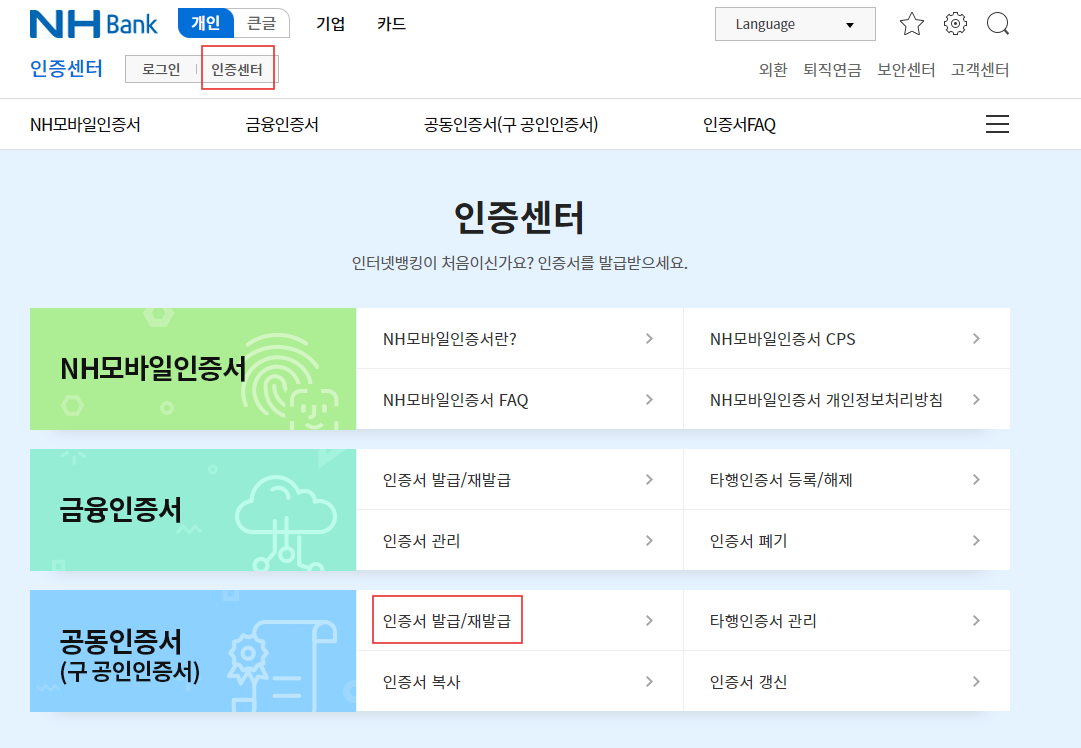Open the 고객센터 link

(x=980, y=70)
